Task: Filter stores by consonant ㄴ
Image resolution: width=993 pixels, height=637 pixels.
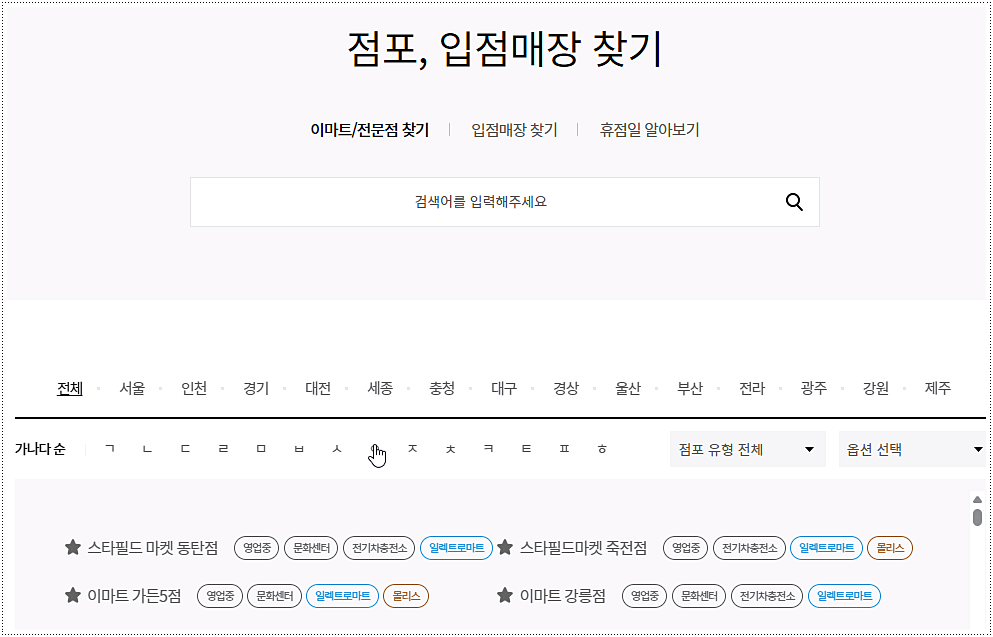Action: tap(148, 449)
